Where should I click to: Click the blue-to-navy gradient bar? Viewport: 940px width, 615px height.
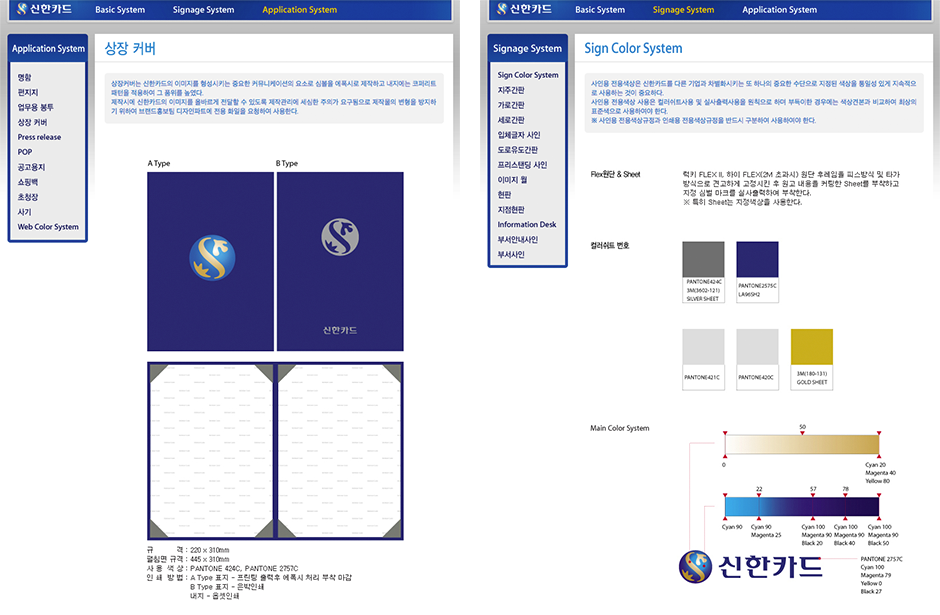coord(802,507)
